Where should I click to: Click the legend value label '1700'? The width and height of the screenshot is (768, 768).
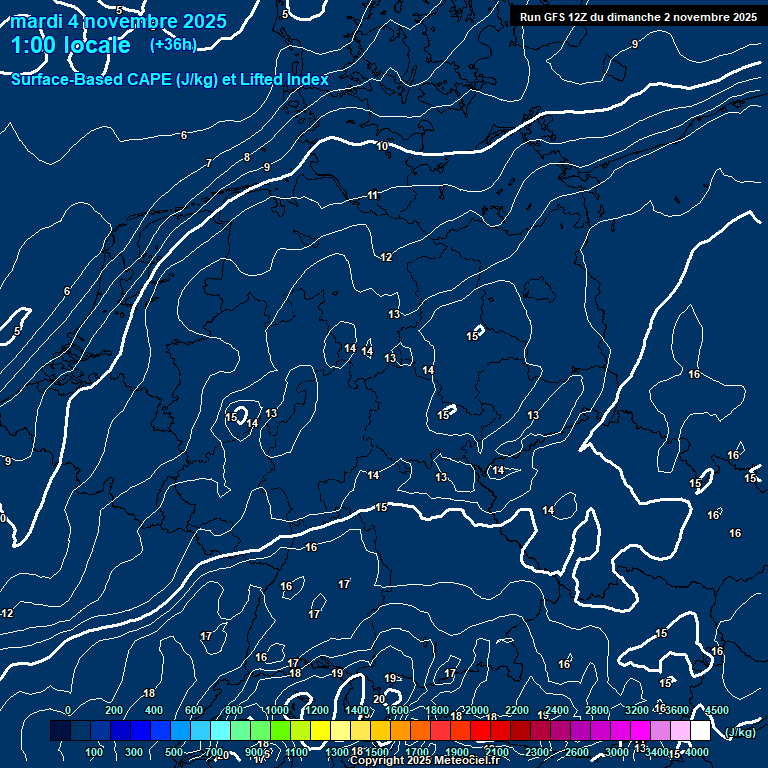click(417, 752)
